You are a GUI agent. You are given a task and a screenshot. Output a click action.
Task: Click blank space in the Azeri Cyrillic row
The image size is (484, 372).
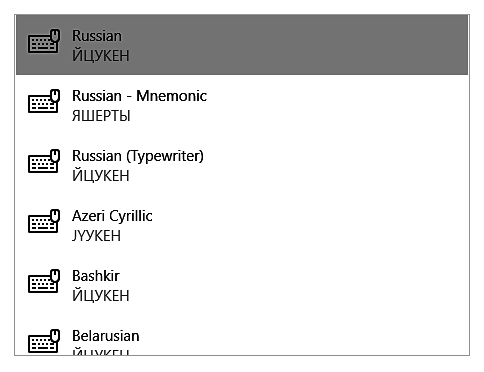[x=310, y=225]
